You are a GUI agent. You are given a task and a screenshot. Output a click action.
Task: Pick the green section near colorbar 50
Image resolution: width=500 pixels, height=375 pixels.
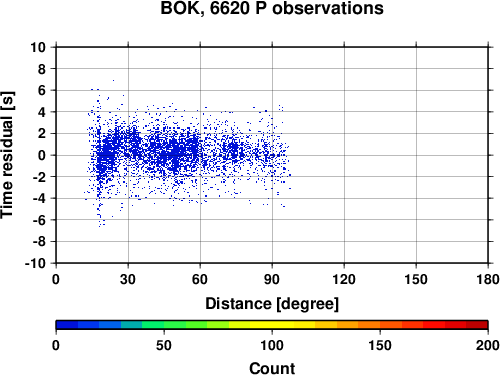(x=164, y=325)
